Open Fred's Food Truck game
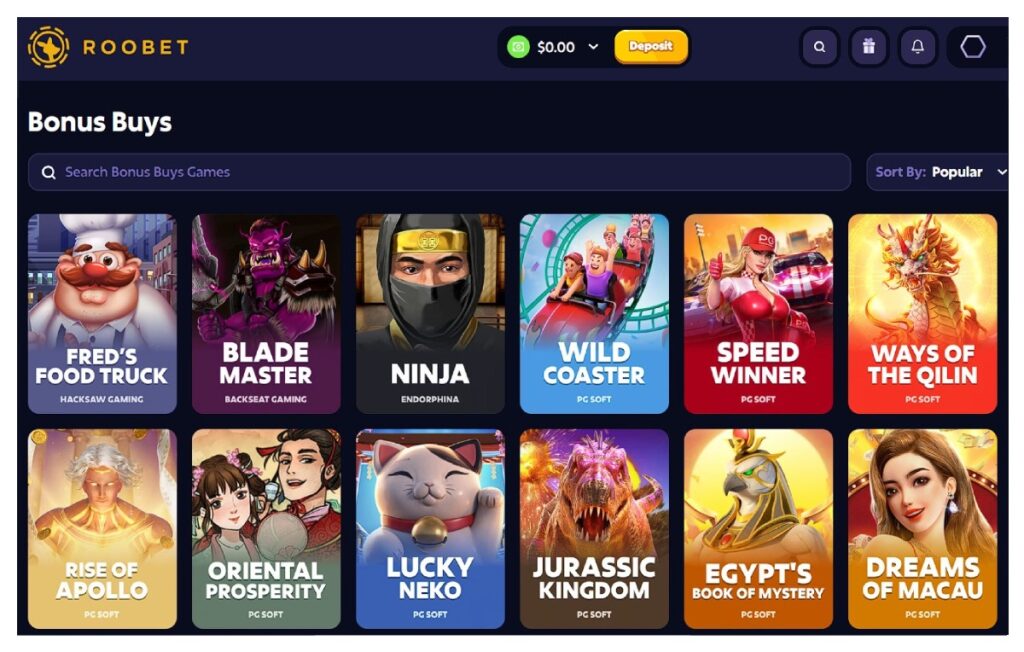This screenshot has height=652, width=1024. tap(102, 314)
